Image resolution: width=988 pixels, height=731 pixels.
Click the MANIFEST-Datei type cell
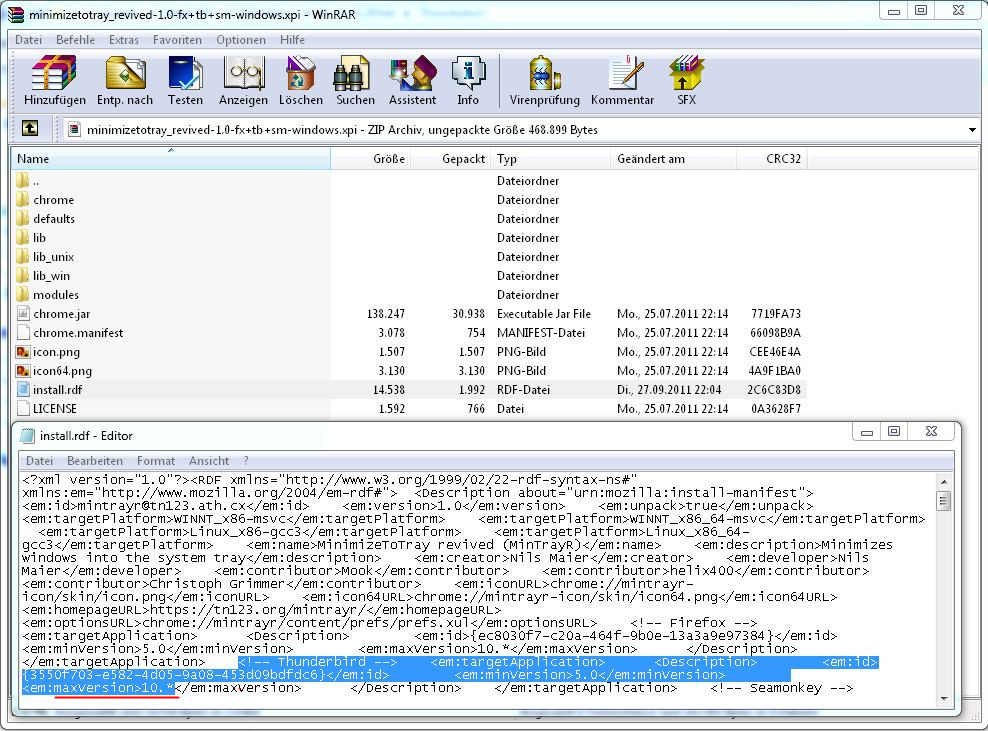tap(541, 332)
